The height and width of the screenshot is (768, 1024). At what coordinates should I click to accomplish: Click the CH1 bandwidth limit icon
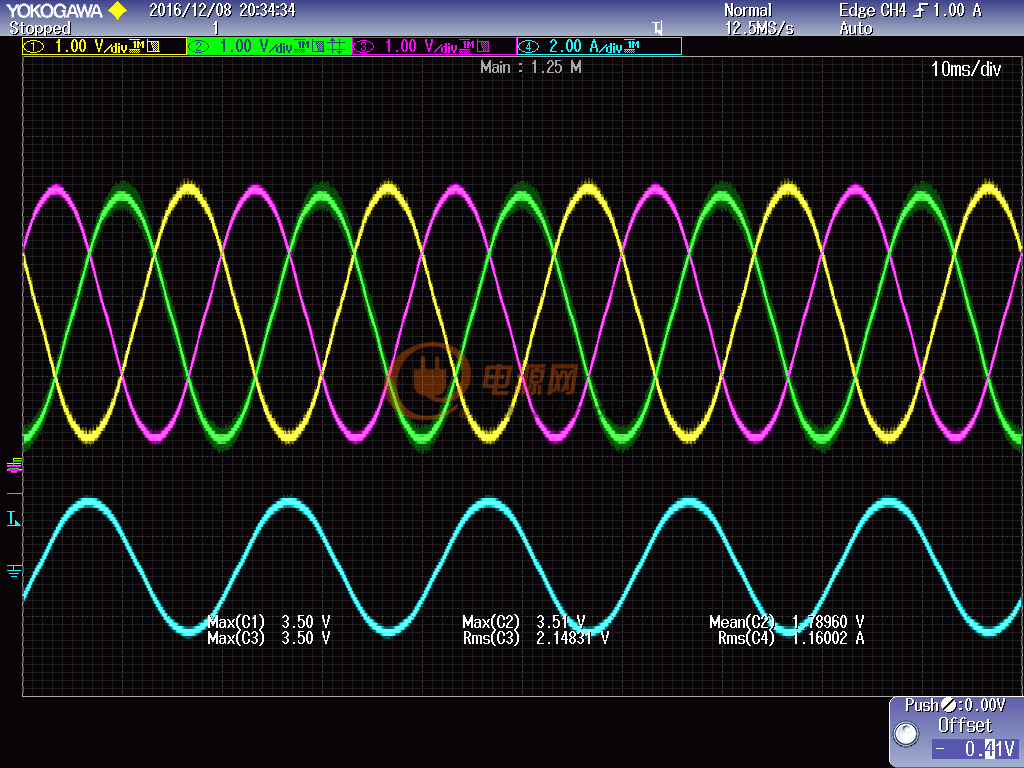153,46
